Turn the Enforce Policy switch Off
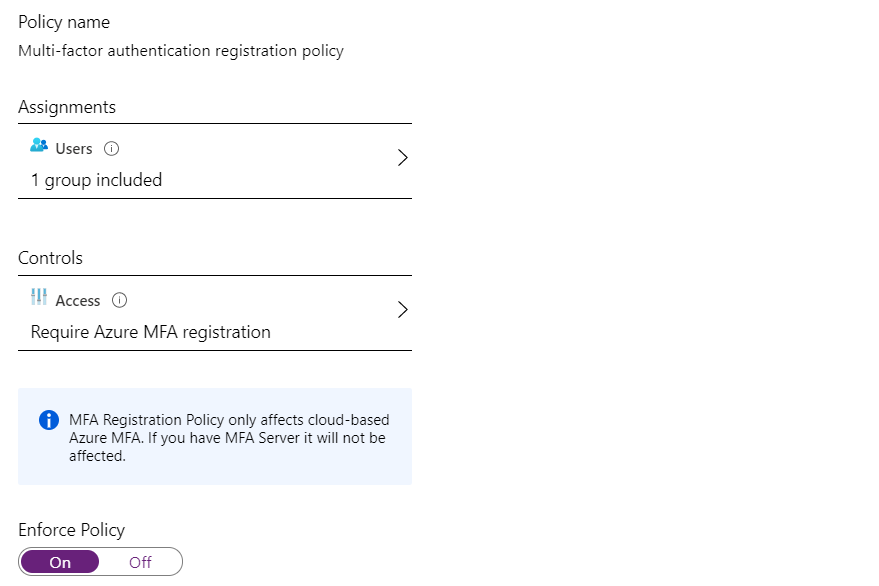The image size is (879, 586). pyautogui.click(x=139, y=561)
